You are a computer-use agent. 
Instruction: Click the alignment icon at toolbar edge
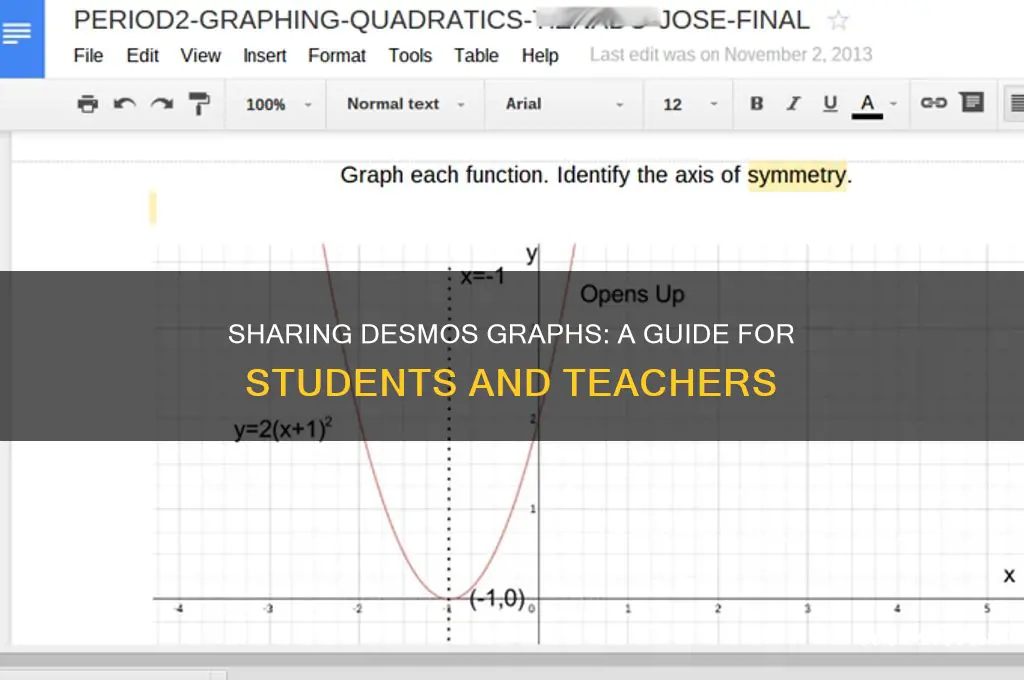(1016, 103)
